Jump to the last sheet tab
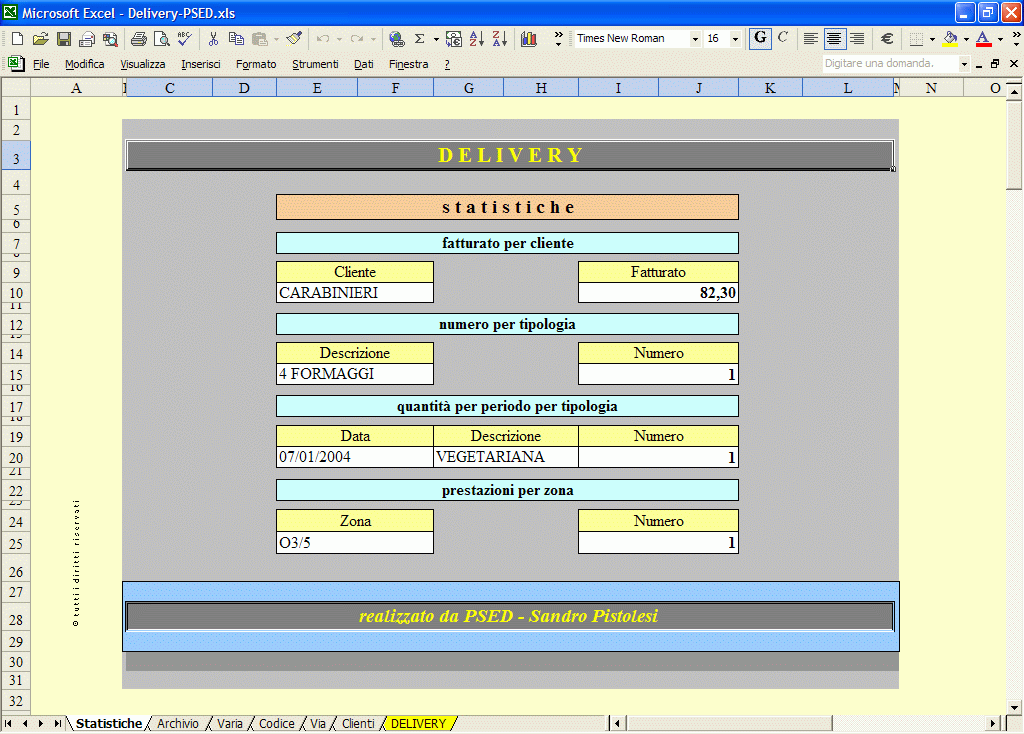This screenshot has width=1024, height=734. pyautogui.click(x=58, y=724)
